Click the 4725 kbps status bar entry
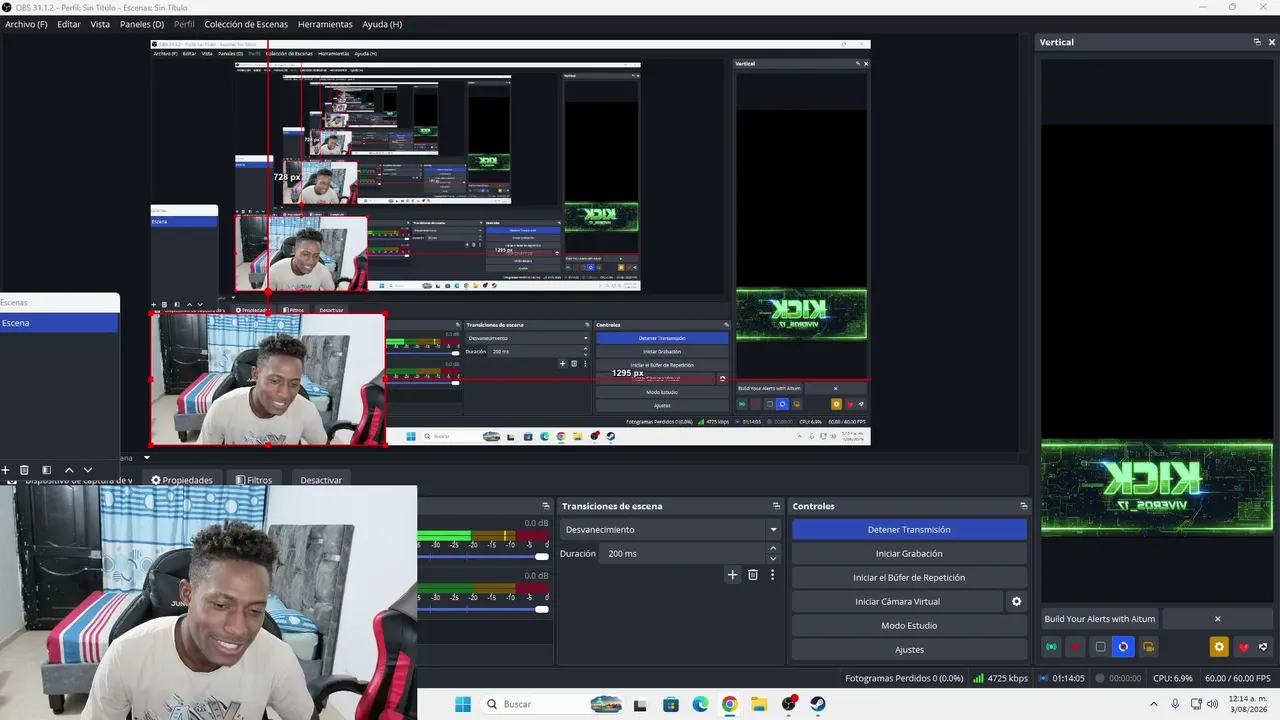Image resolution: width=1280 pixels, height=720 pixels. tap(1000, 678)
